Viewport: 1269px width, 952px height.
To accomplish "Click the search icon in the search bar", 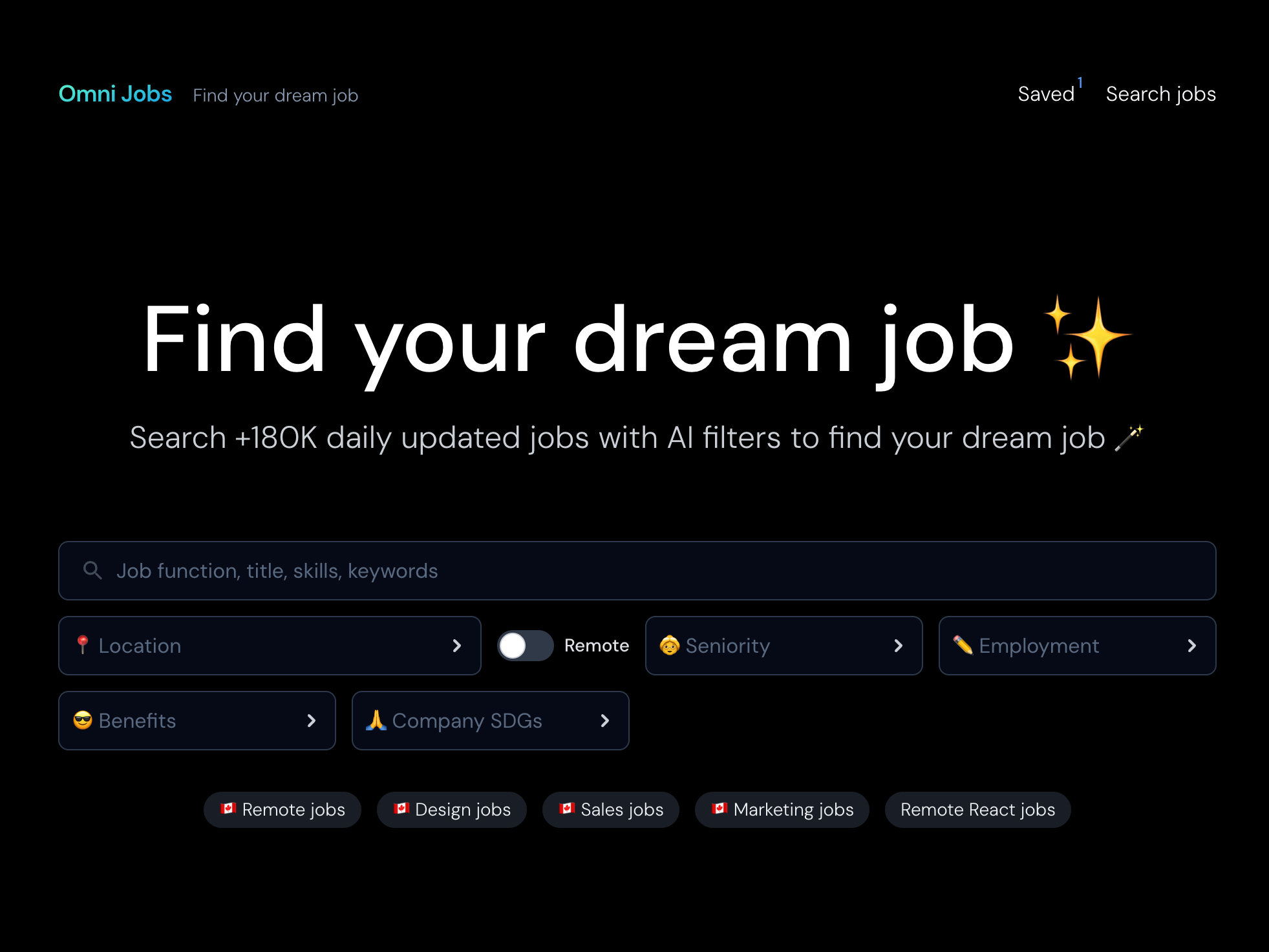I will (x=91, y=569).
